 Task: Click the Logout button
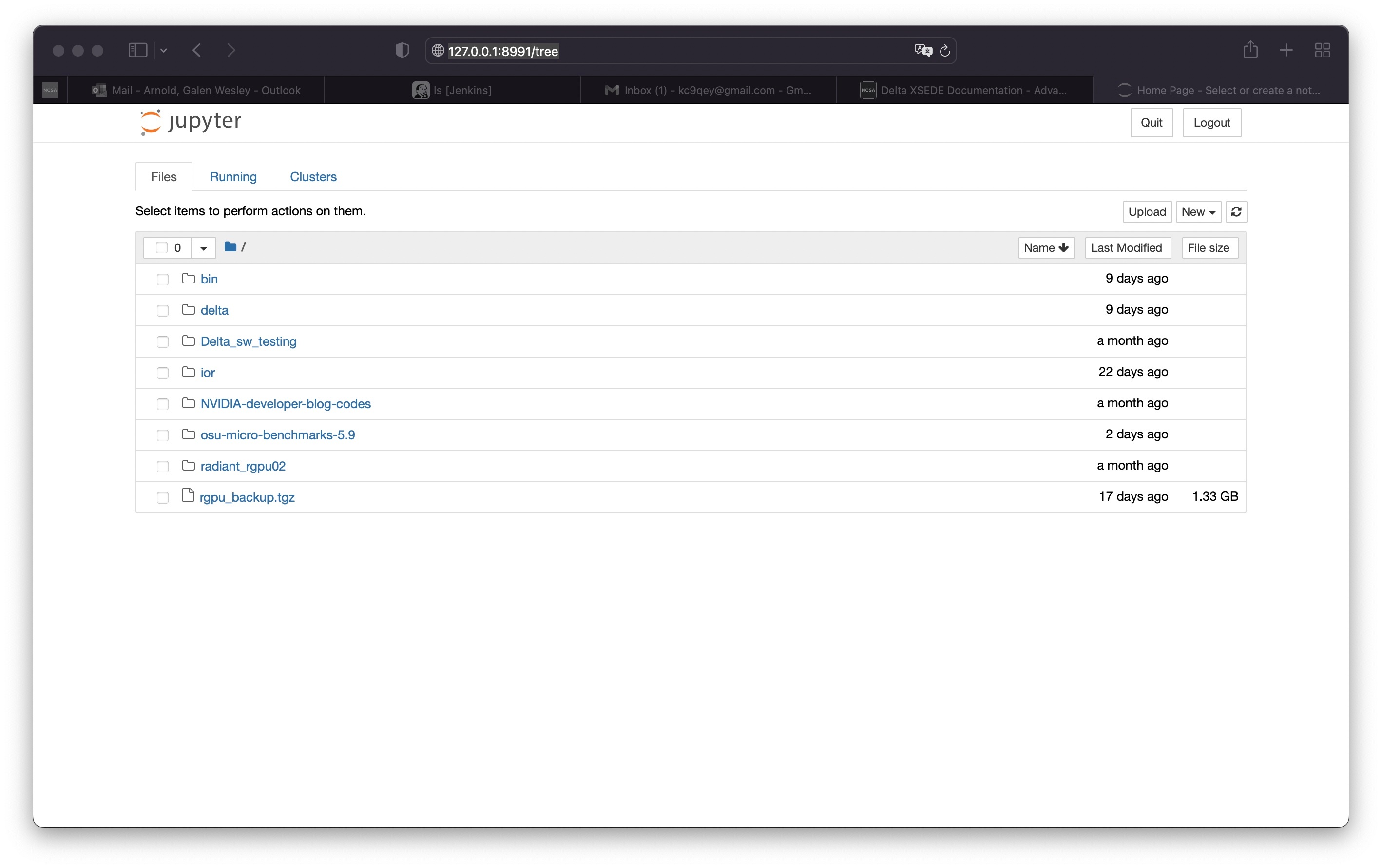click(x=1211, y=122)
